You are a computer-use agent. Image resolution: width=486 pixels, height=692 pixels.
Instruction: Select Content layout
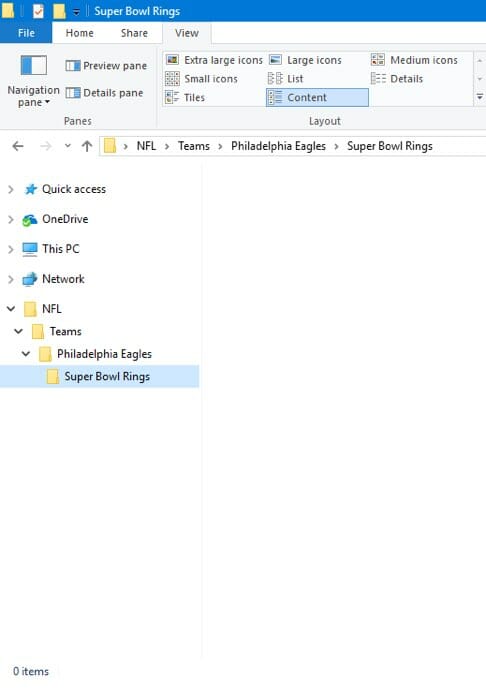(x=317, y=97)
